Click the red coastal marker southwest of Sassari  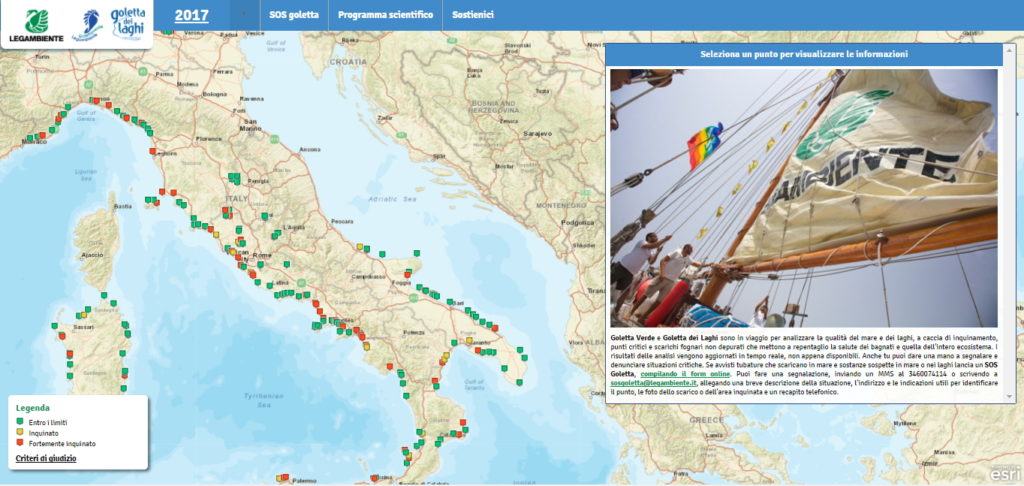coord(63,336)
